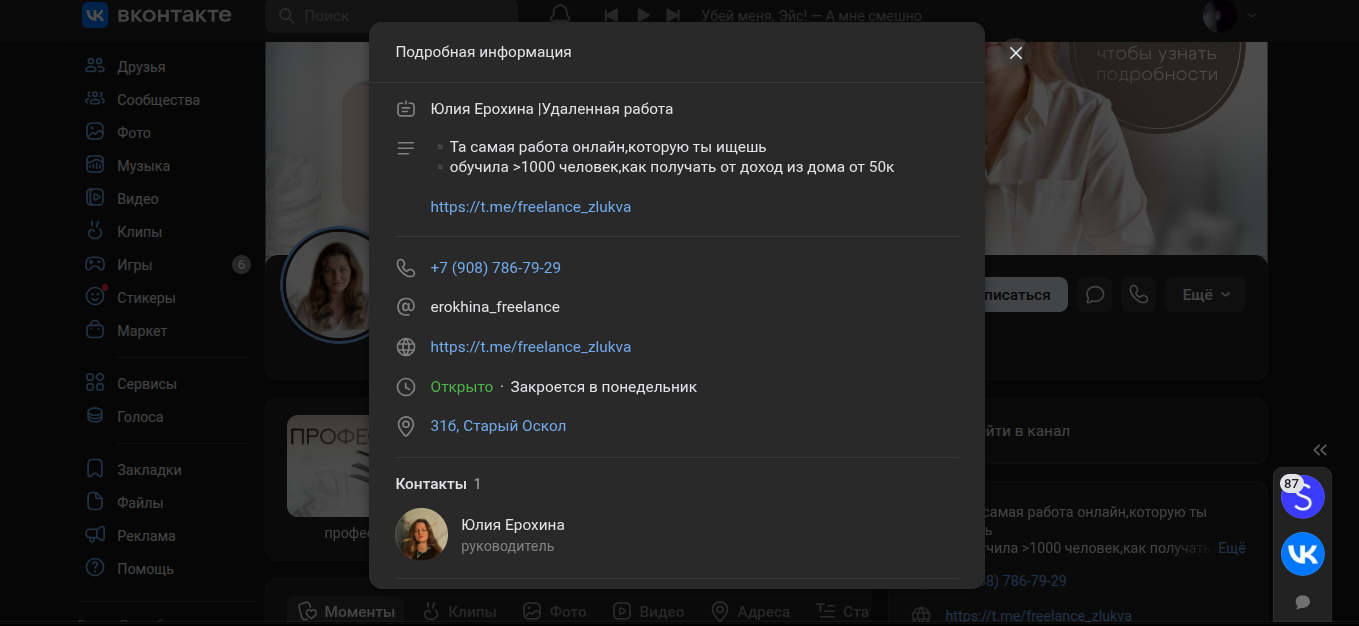Close the Подробная информация dialog

tap(1016, 53)
